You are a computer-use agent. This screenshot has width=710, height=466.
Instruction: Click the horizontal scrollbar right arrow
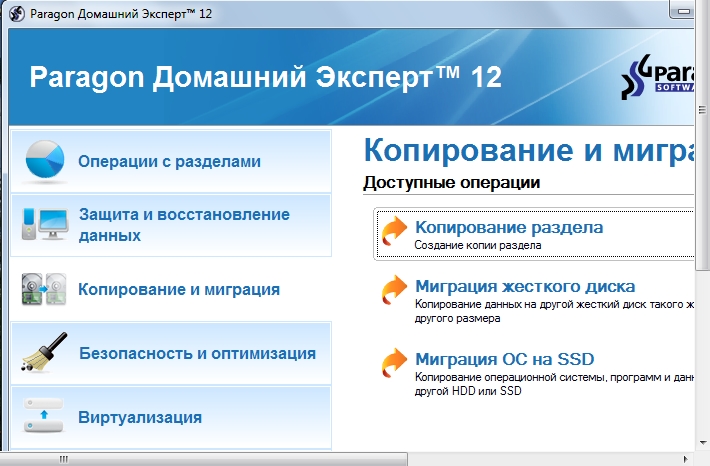[x=686, y=459]
